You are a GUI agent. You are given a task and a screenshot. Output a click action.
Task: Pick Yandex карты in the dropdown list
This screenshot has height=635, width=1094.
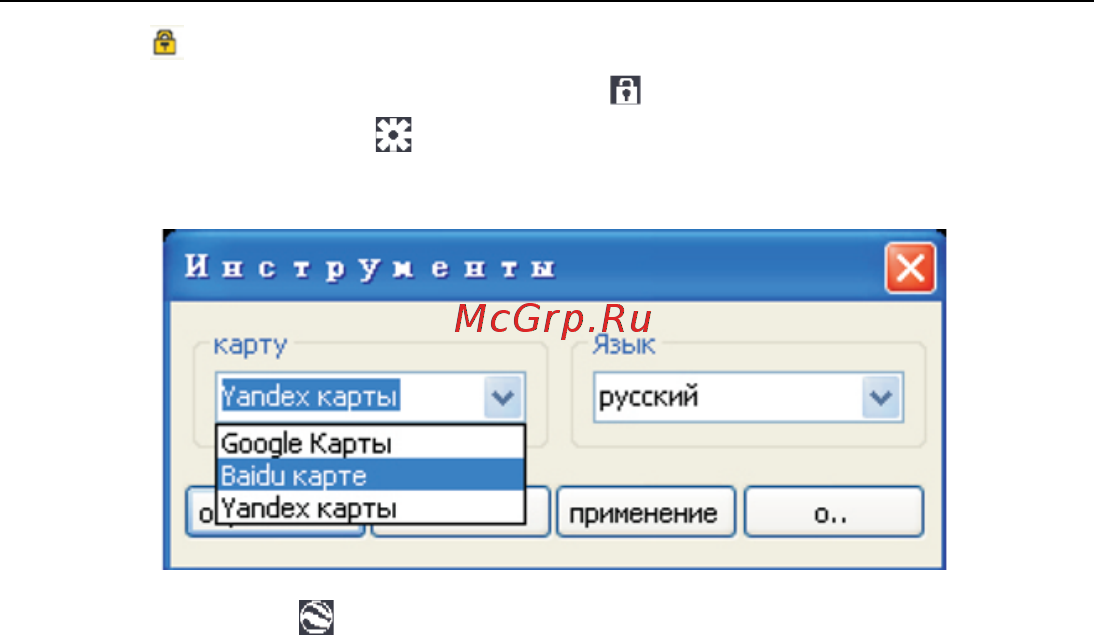[370, 507]
